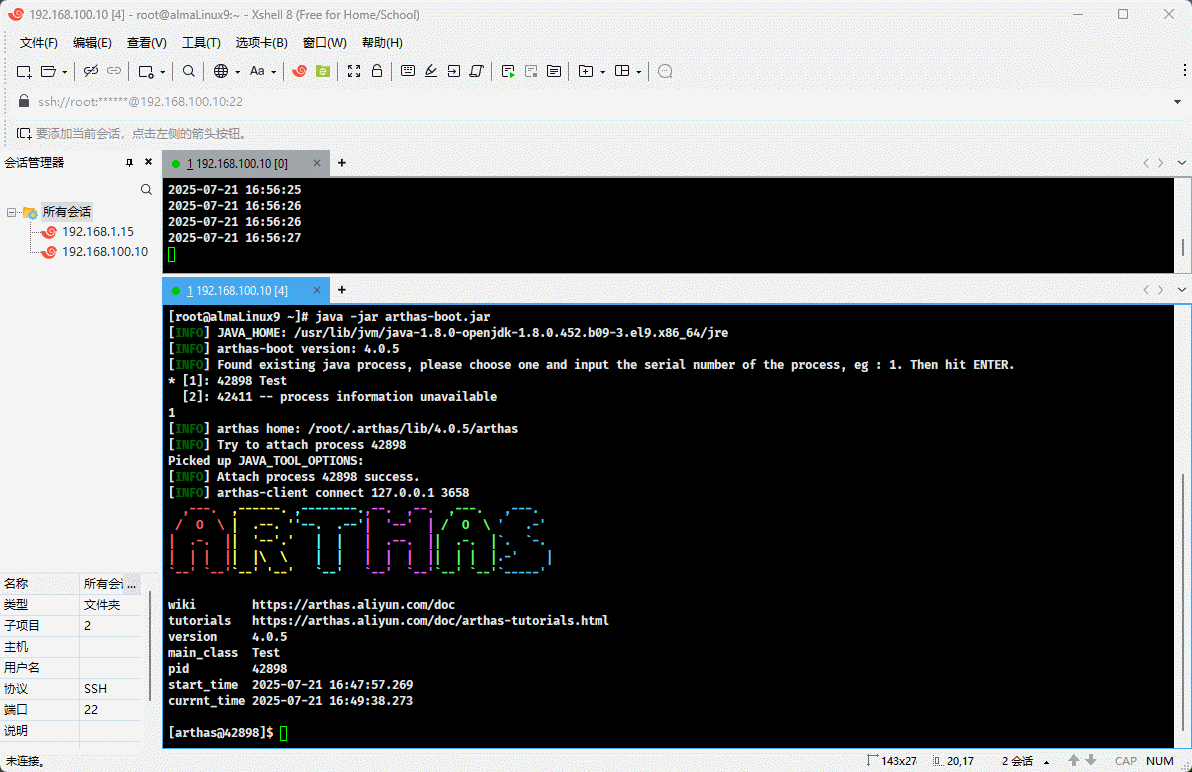The width and height of the screenshot is (1192, 772).
Task: Click the globe encoding icon
Action: coord(220,71)
